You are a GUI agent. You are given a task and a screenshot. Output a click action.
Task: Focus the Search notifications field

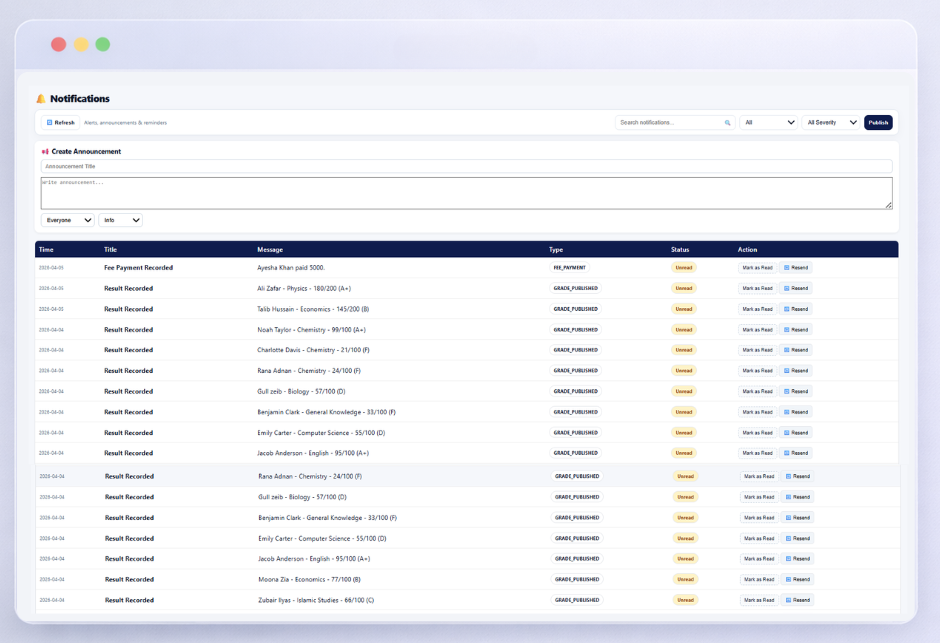pyautogui.click(x=674, y=122)
